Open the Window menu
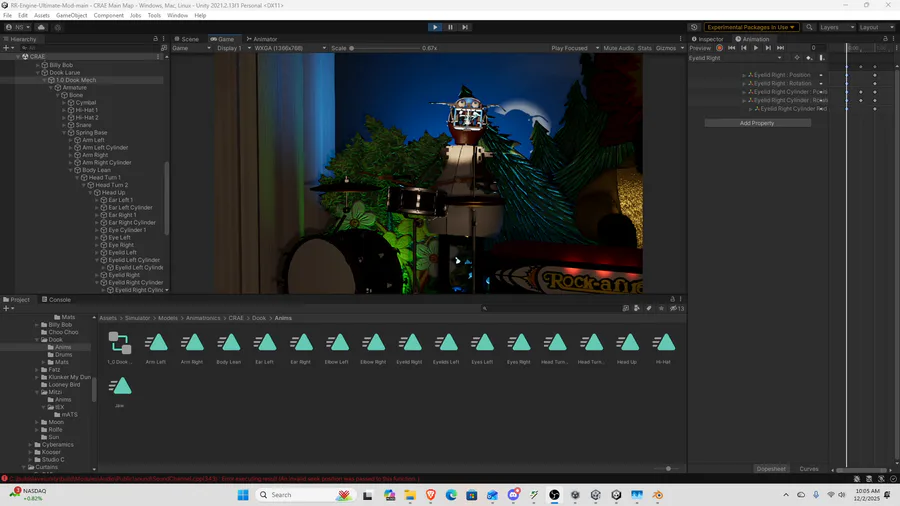The height and width of the screenshot is (506, 900). 177,15
